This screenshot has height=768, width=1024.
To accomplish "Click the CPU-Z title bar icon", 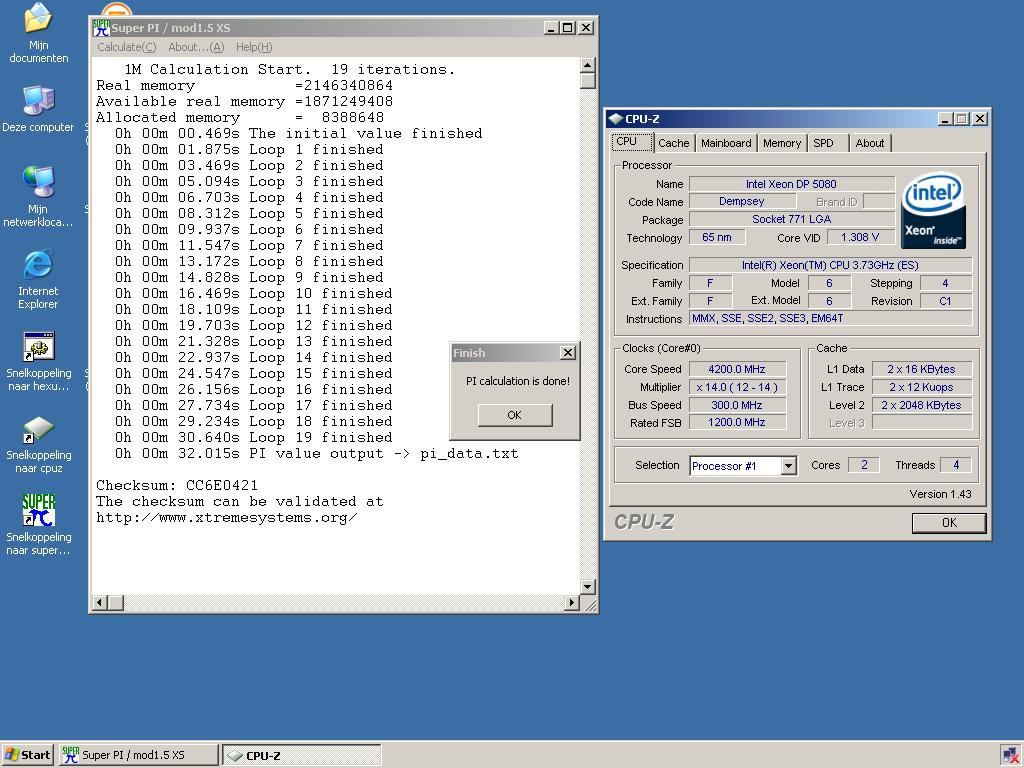I will 615,119.
